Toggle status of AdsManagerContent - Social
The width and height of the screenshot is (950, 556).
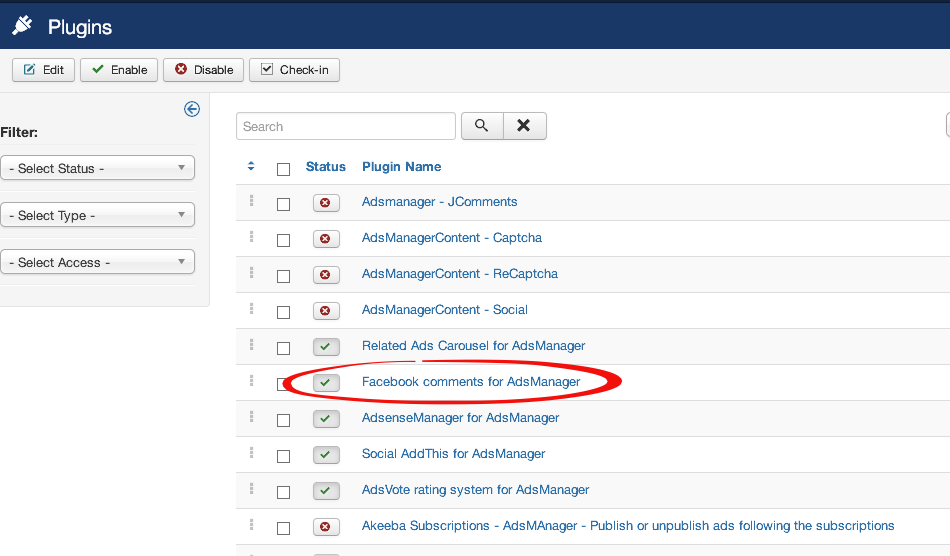coord(326,311)
